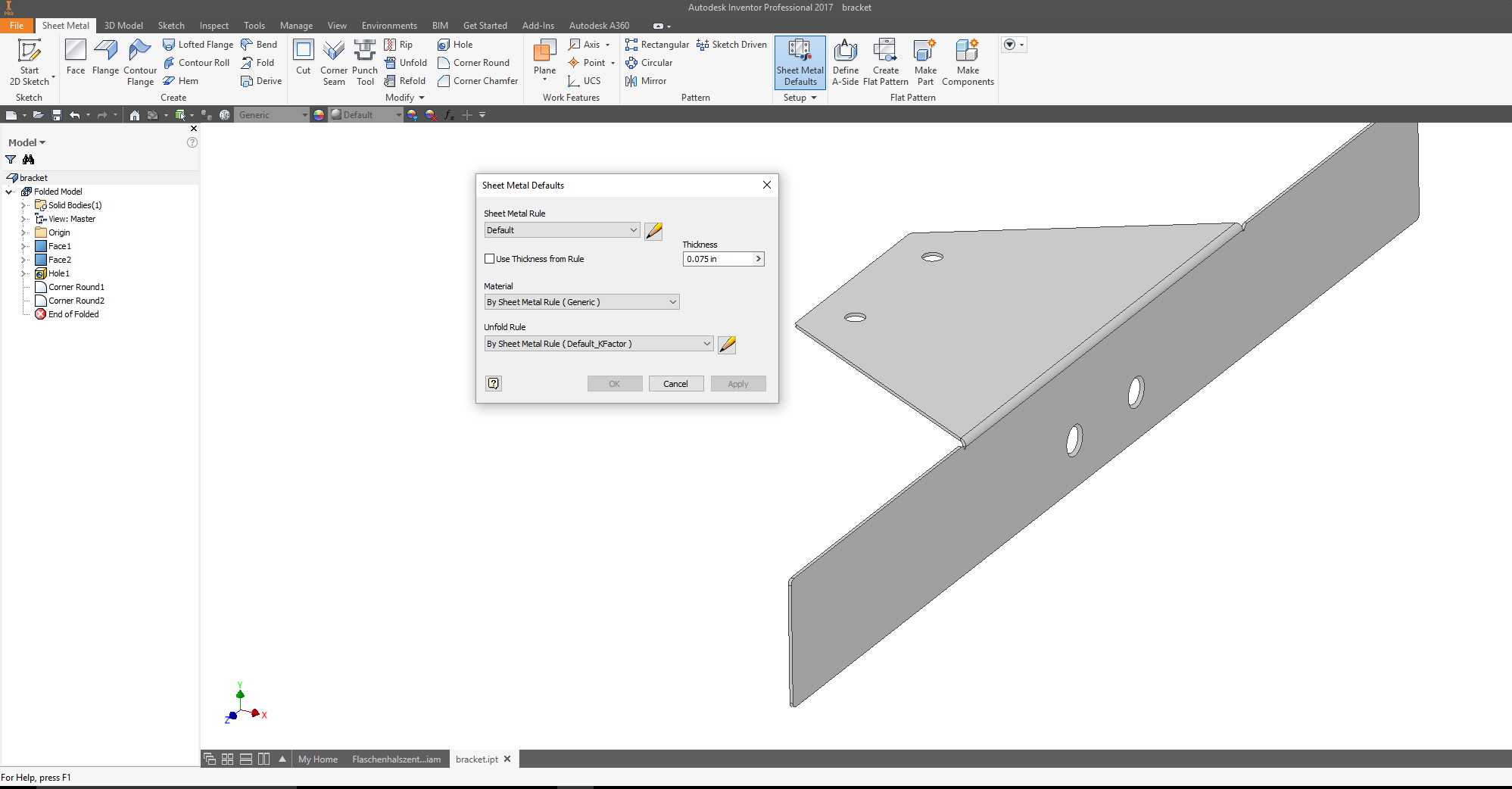Screen dimensions: 1512x789
Task: Select the Corner Chamfer tool
Action: point(478,81)
